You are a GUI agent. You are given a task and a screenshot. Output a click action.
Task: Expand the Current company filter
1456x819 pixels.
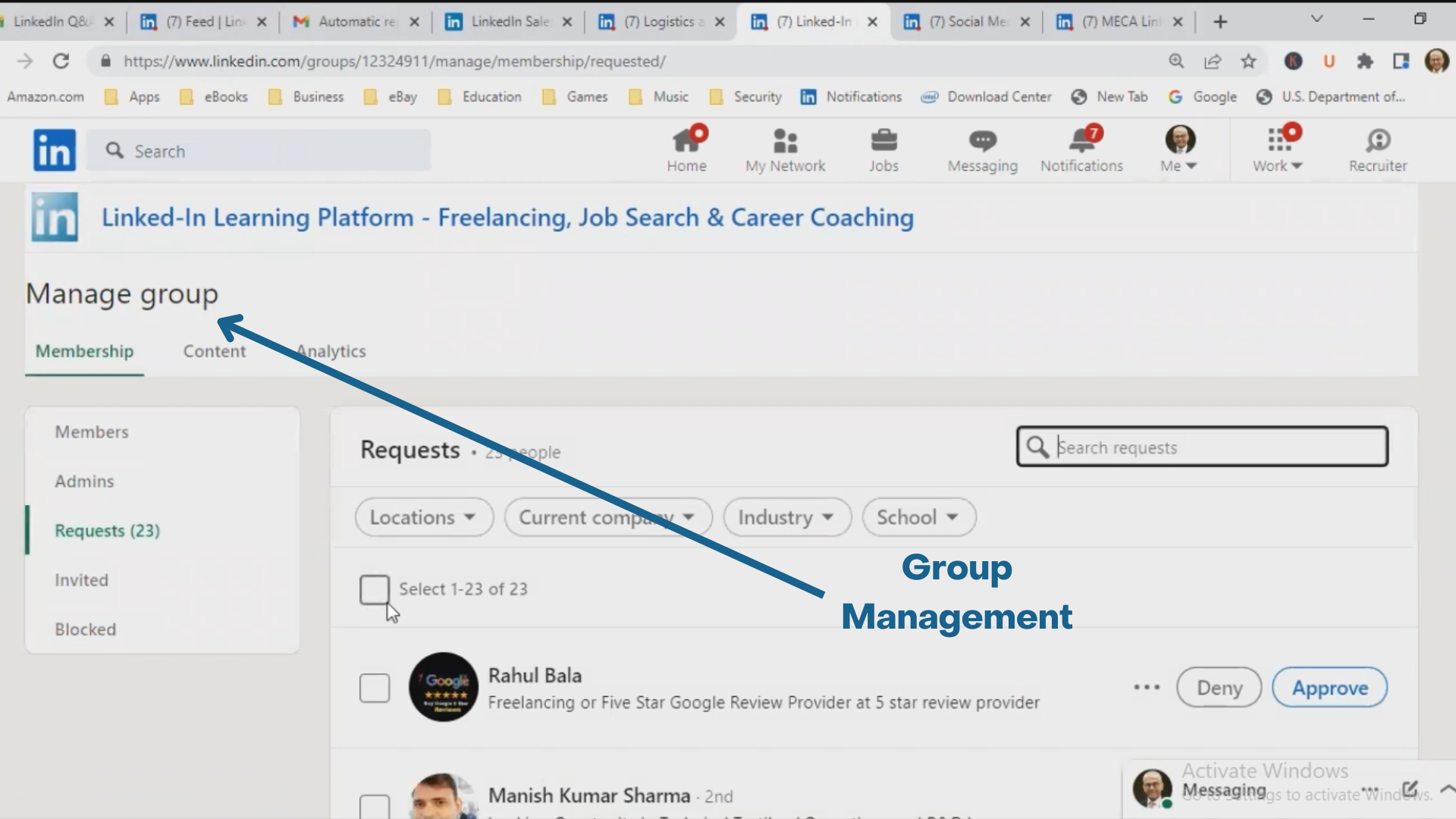tap(608, 517)
